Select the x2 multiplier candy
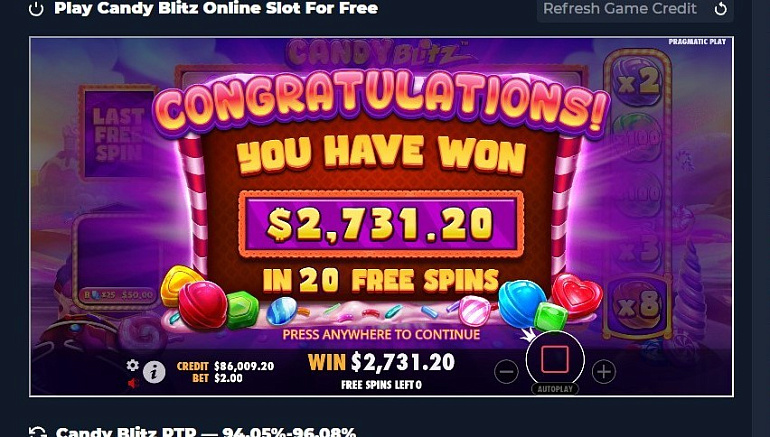This screenshot has width=770, height=437. (638, 82)
